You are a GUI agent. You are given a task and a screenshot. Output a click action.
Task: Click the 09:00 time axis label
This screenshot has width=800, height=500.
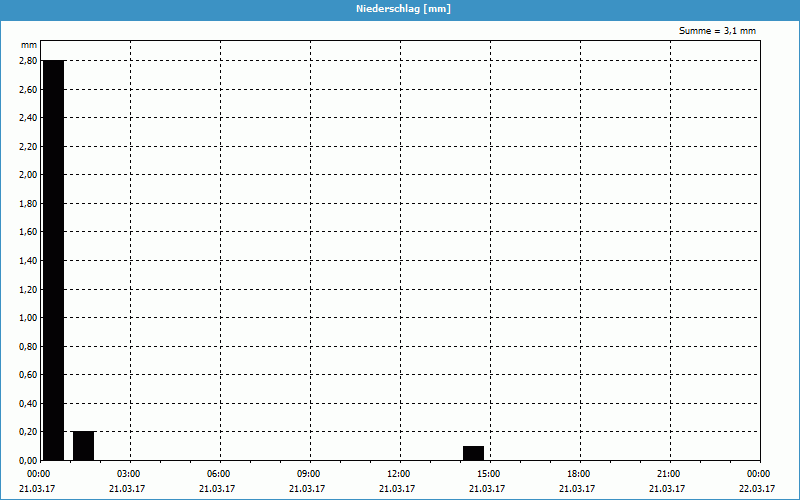tap(309, 474)
